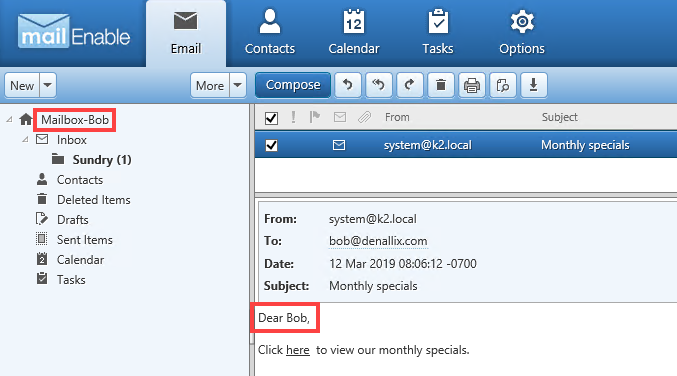Toggle the select-all checkbox in header
The image size is (677, 376).
(271, 118)
